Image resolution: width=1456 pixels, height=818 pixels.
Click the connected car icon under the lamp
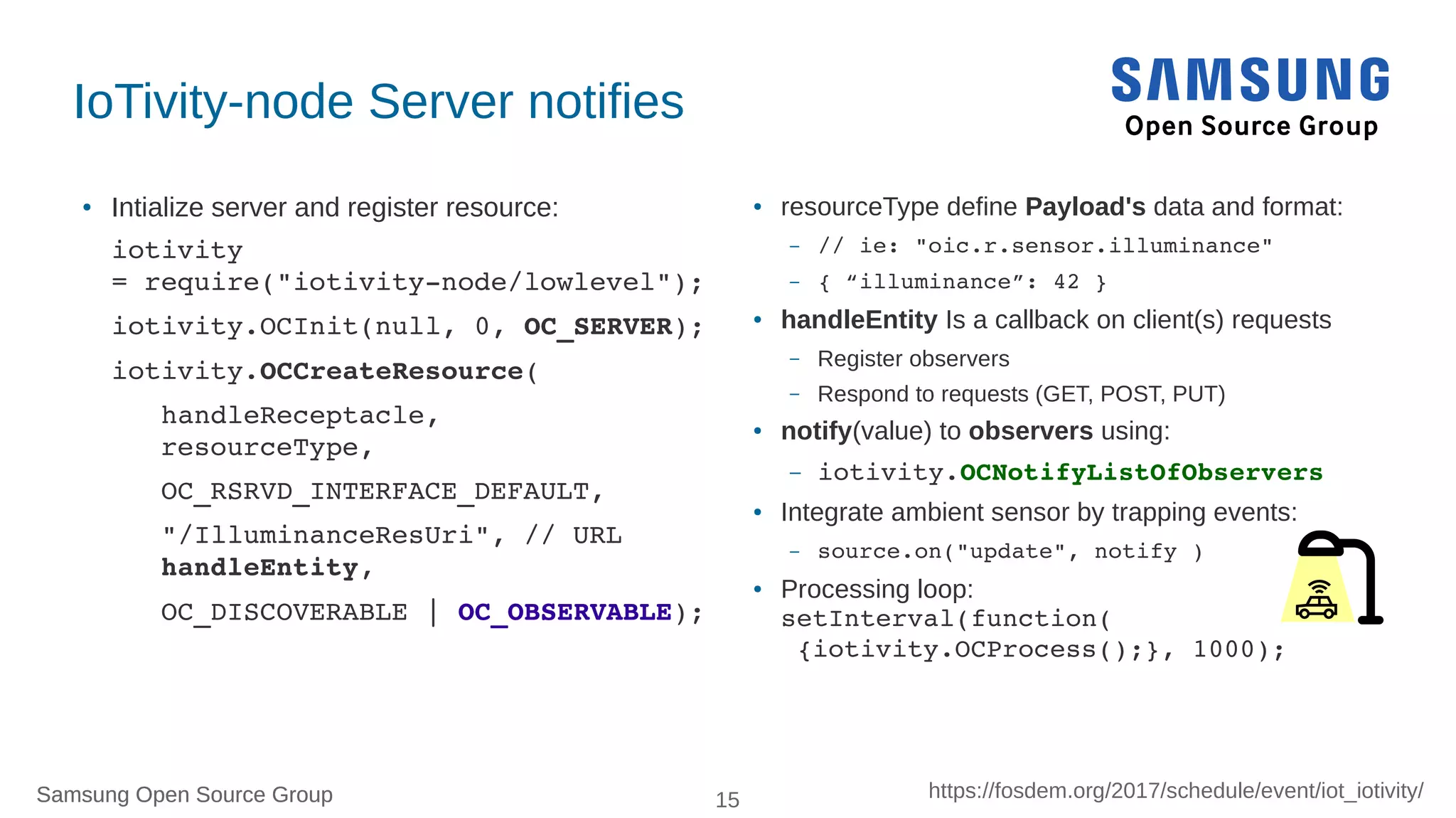click(1317, 600)
